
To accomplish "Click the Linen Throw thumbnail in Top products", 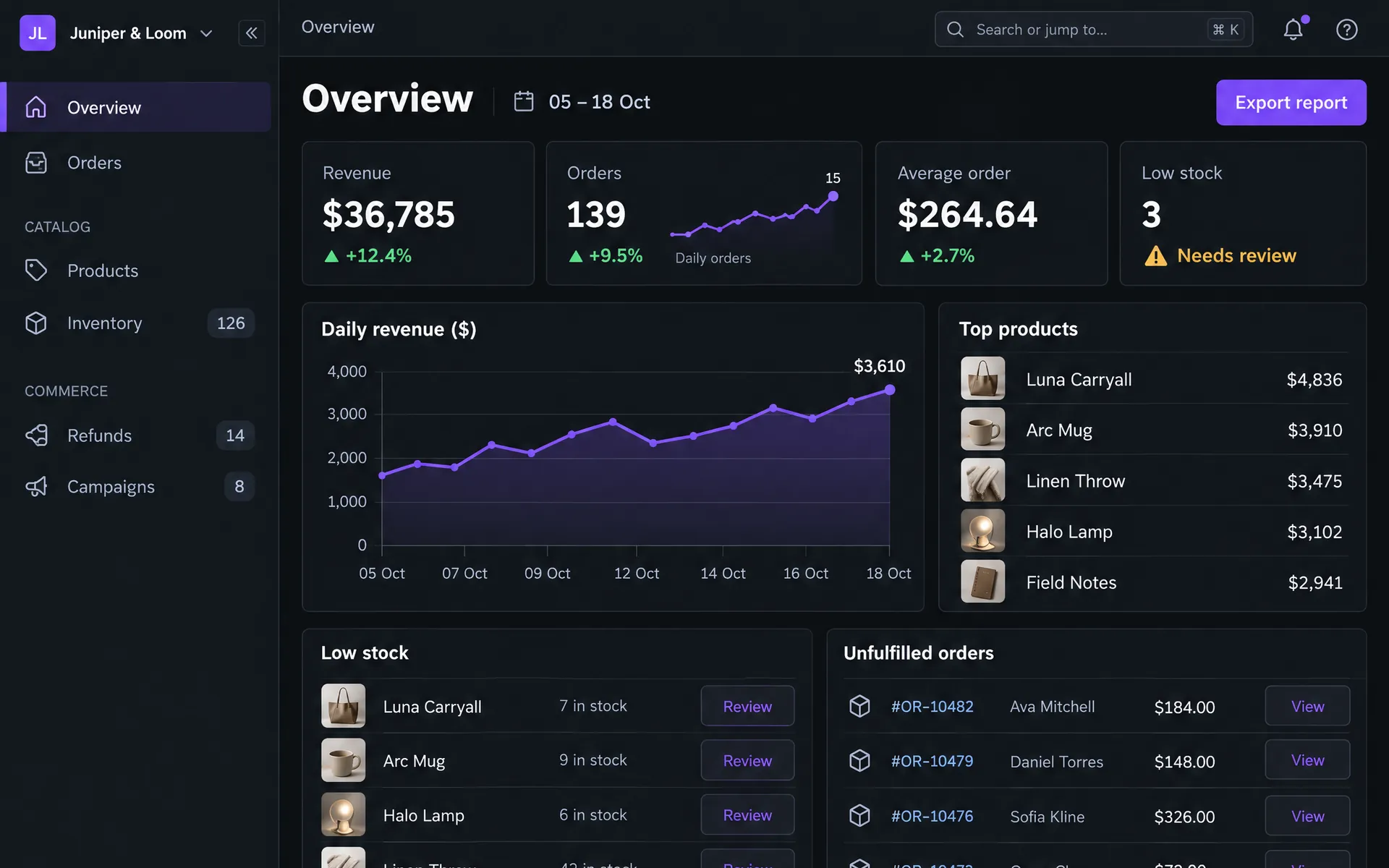I will [x=982, y=480].
